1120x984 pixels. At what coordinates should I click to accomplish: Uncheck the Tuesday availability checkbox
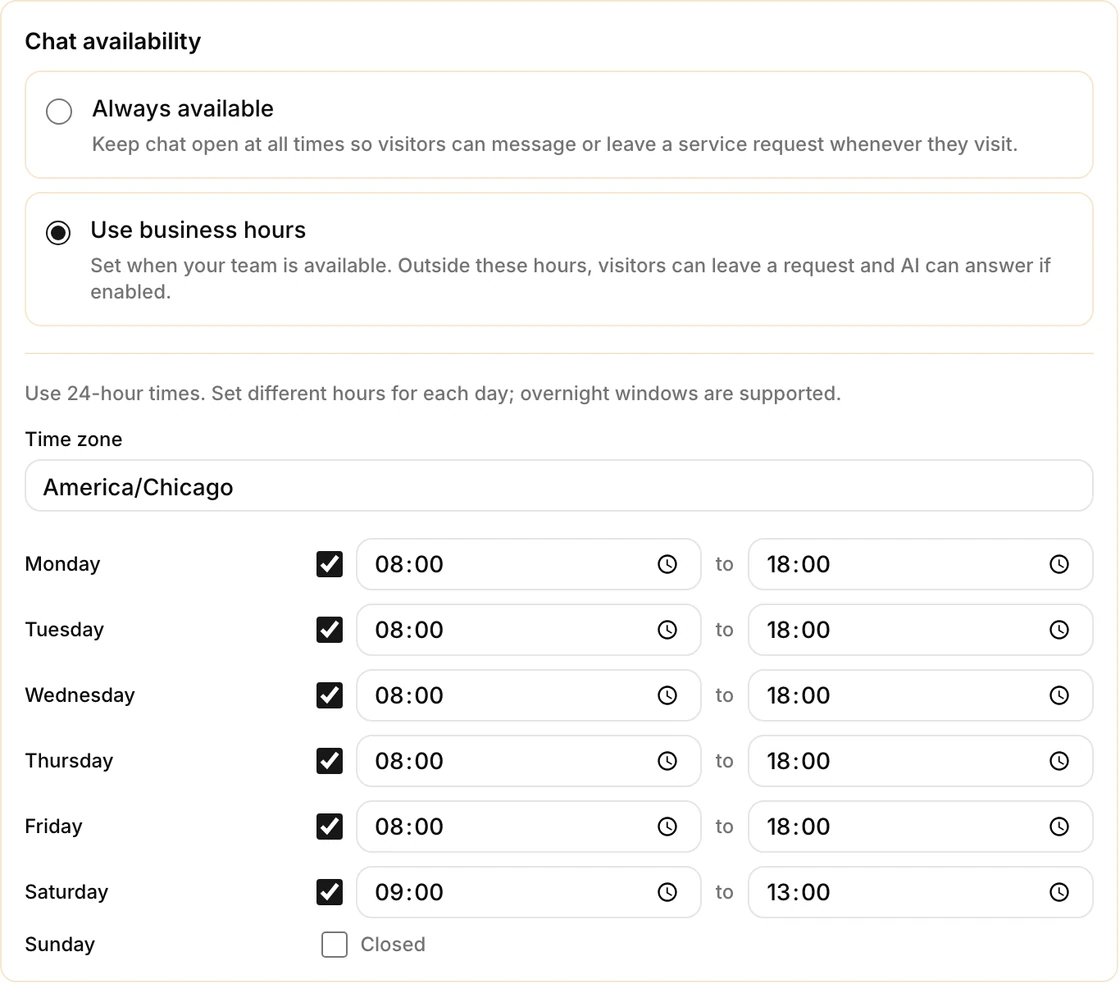click(x=329, y=630)
